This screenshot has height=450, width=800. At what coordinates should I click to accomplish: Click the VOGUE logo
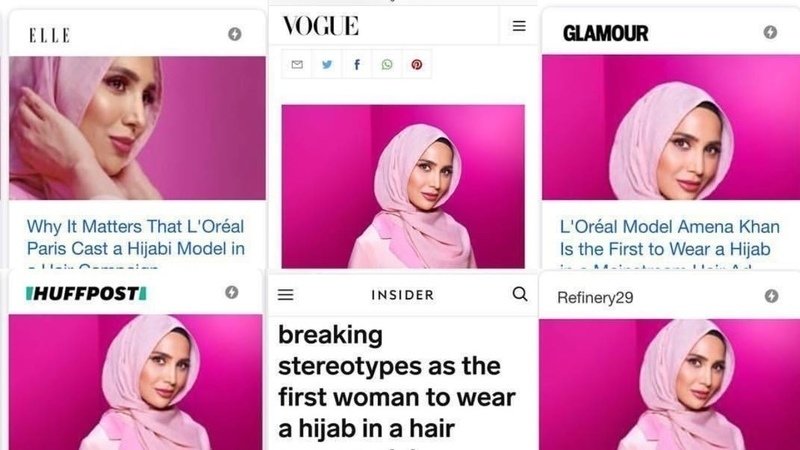[x=321, y=26]
